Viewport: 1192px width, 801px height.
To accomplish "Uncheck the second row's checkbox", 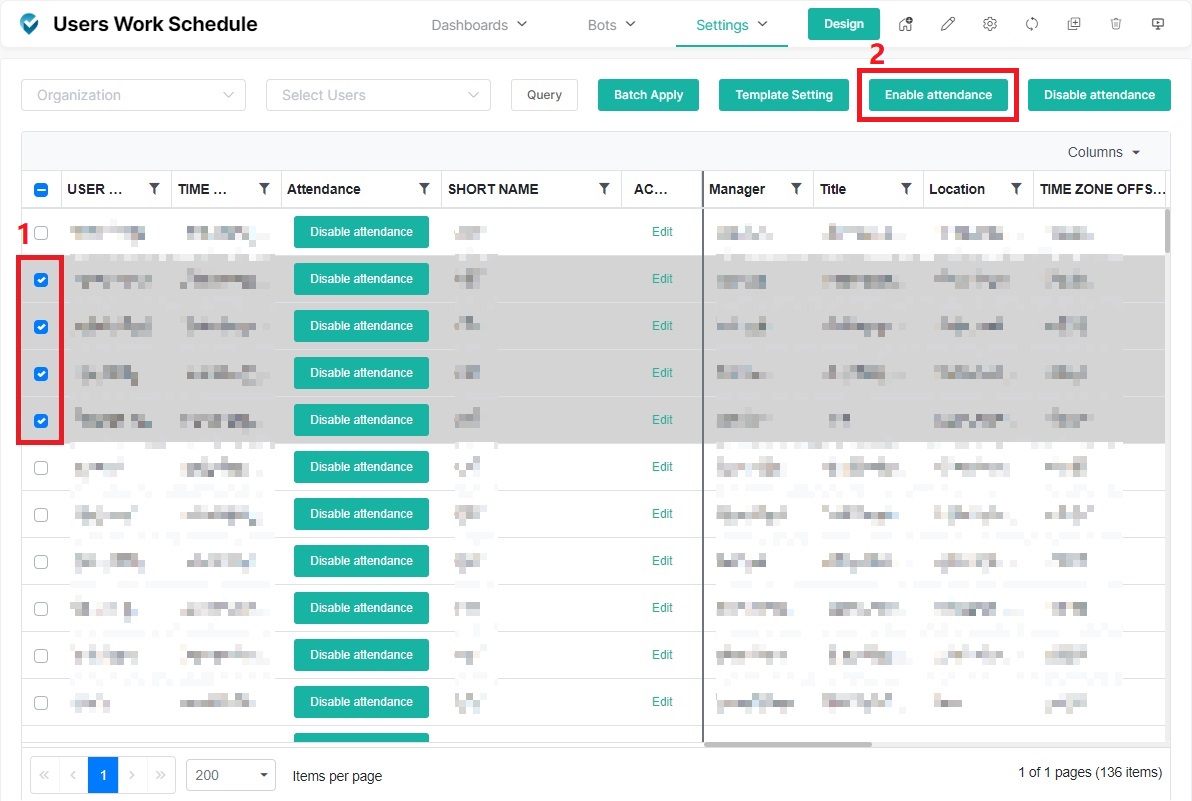I will (41, 280).
